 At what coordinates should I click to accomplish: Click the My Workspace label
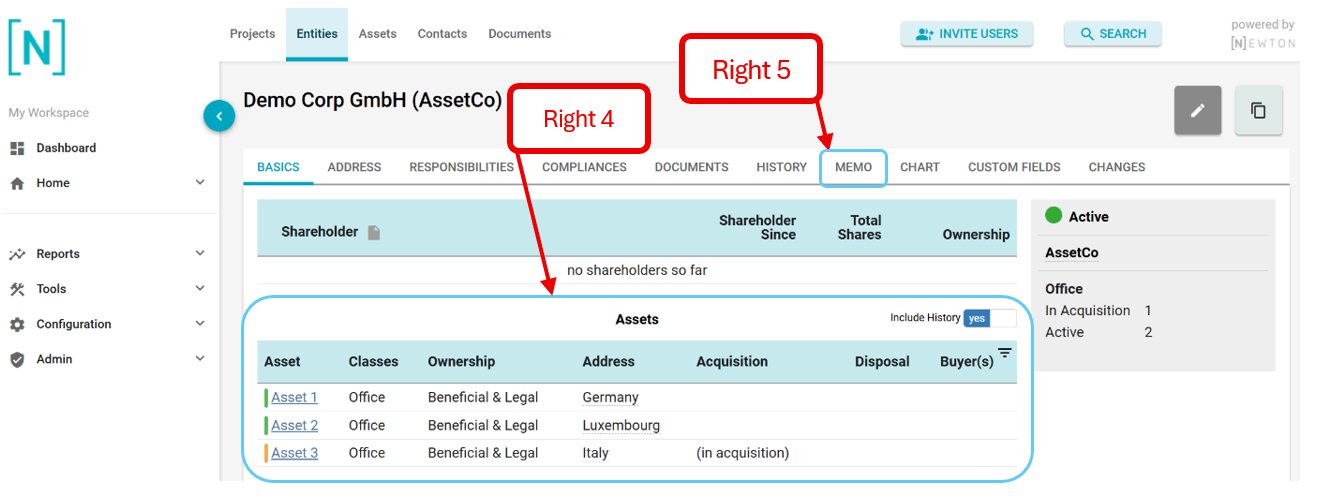pos(49,113)
